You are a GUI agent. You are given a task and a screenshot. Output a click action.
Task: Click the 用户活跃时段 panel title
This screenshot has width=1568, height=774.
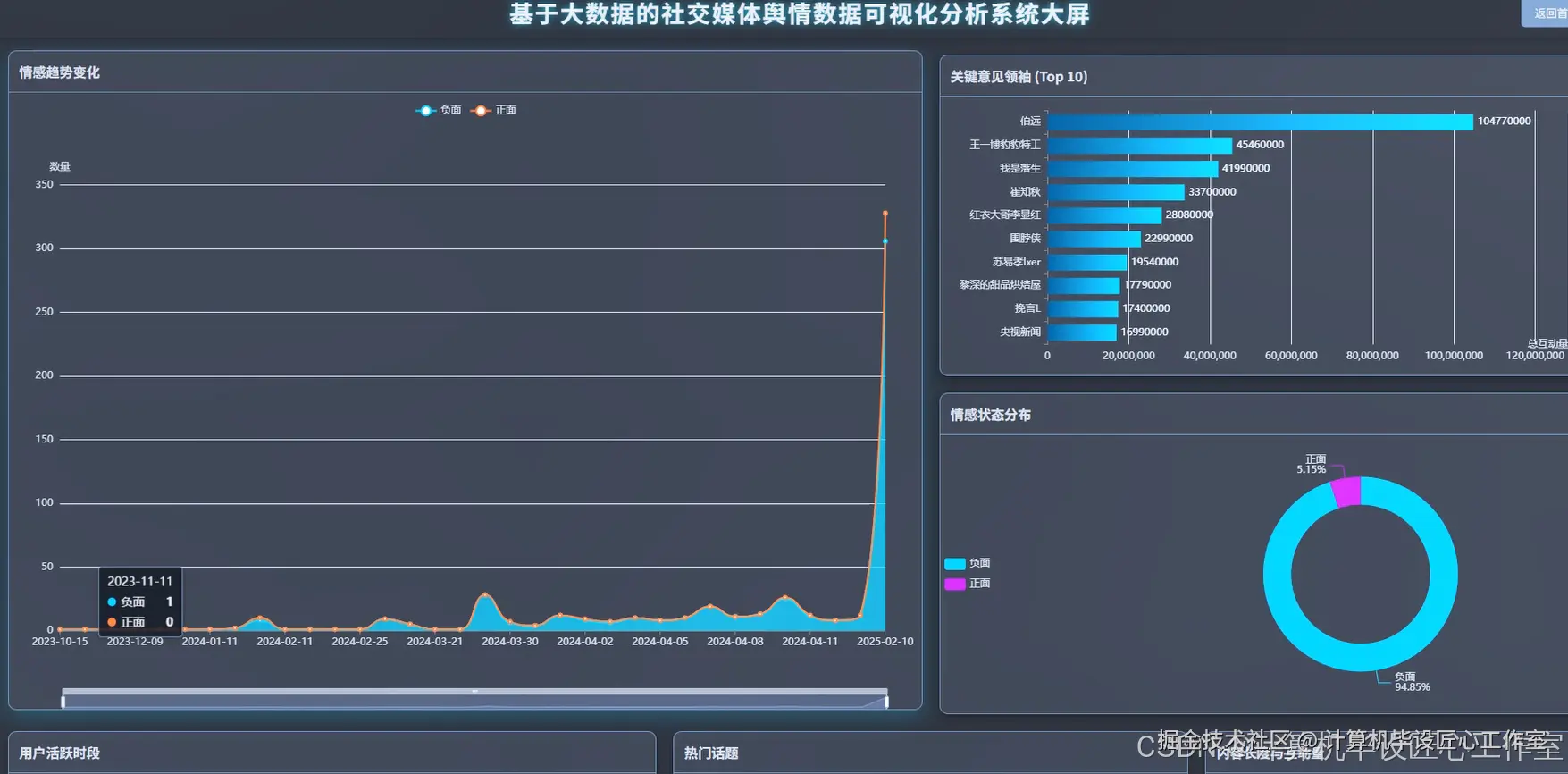click(x=59, y=753)
